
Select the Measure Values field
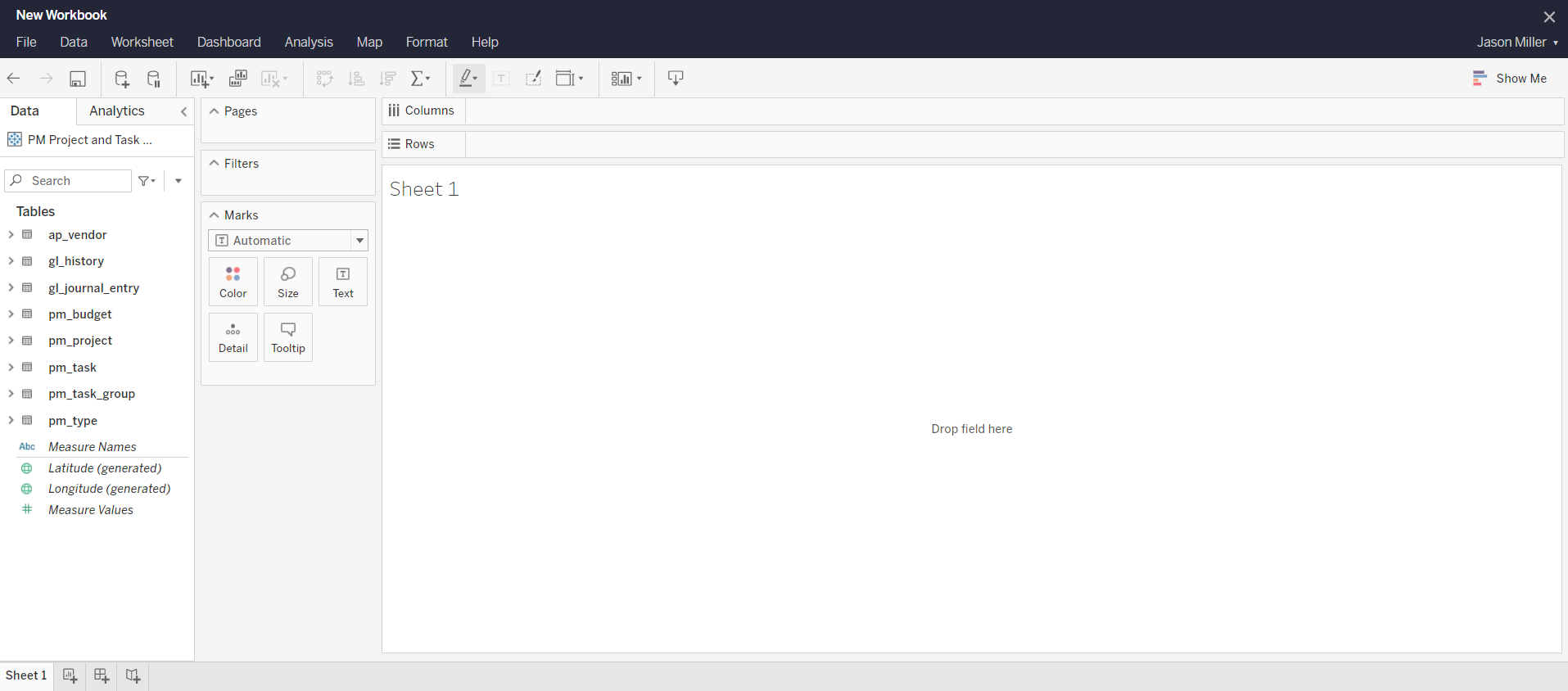coord(91,510)
